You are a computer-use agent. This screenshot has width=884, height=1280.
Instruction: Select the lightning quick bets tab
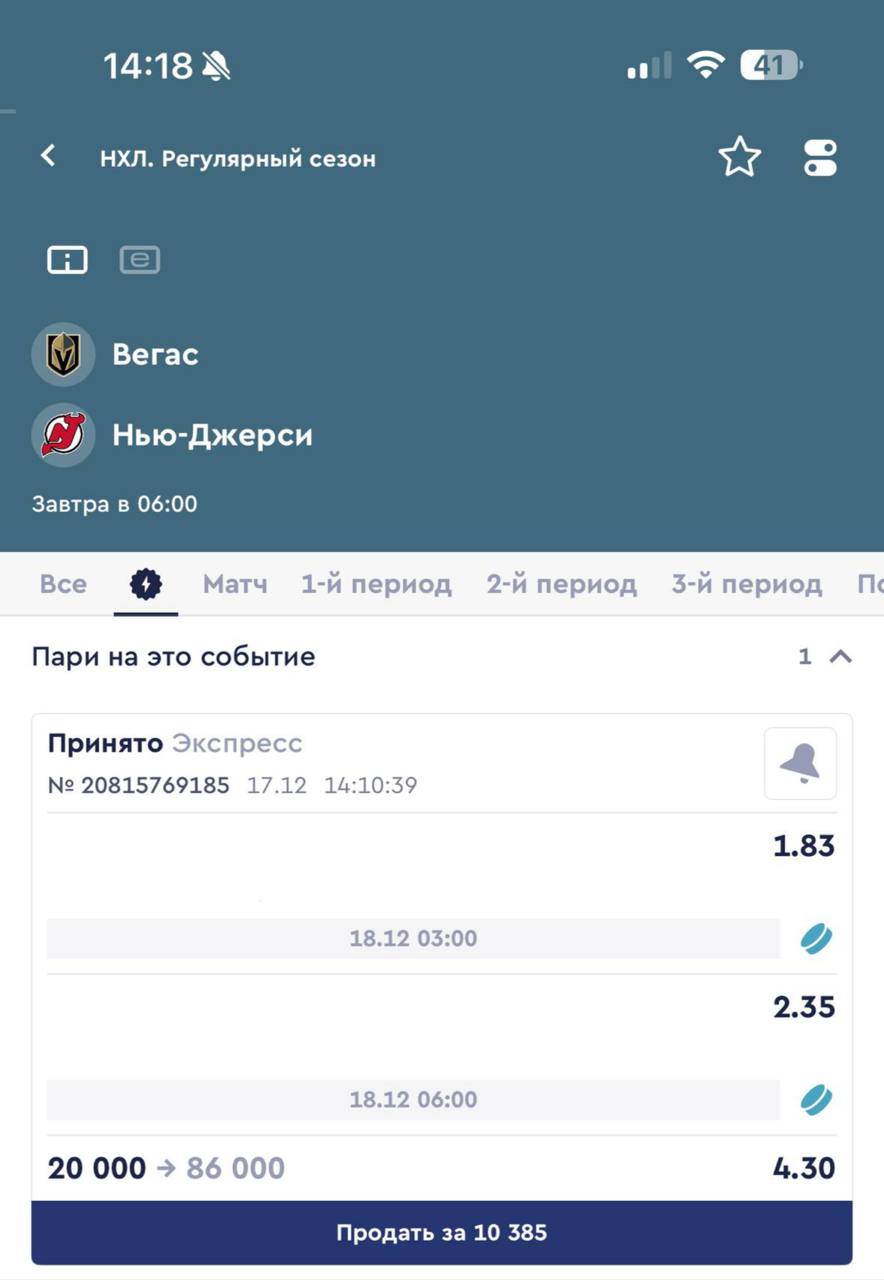coord(146,584)
